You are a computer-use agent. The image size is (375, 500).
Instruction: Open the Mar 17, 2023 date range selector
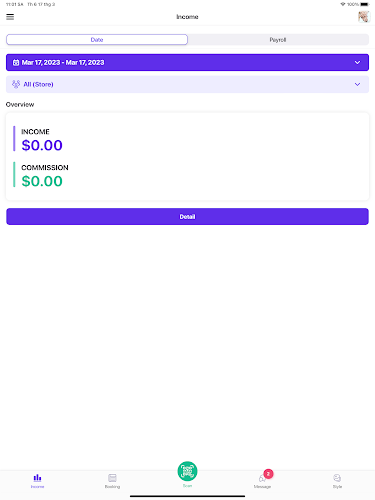(x=187, y=62)
